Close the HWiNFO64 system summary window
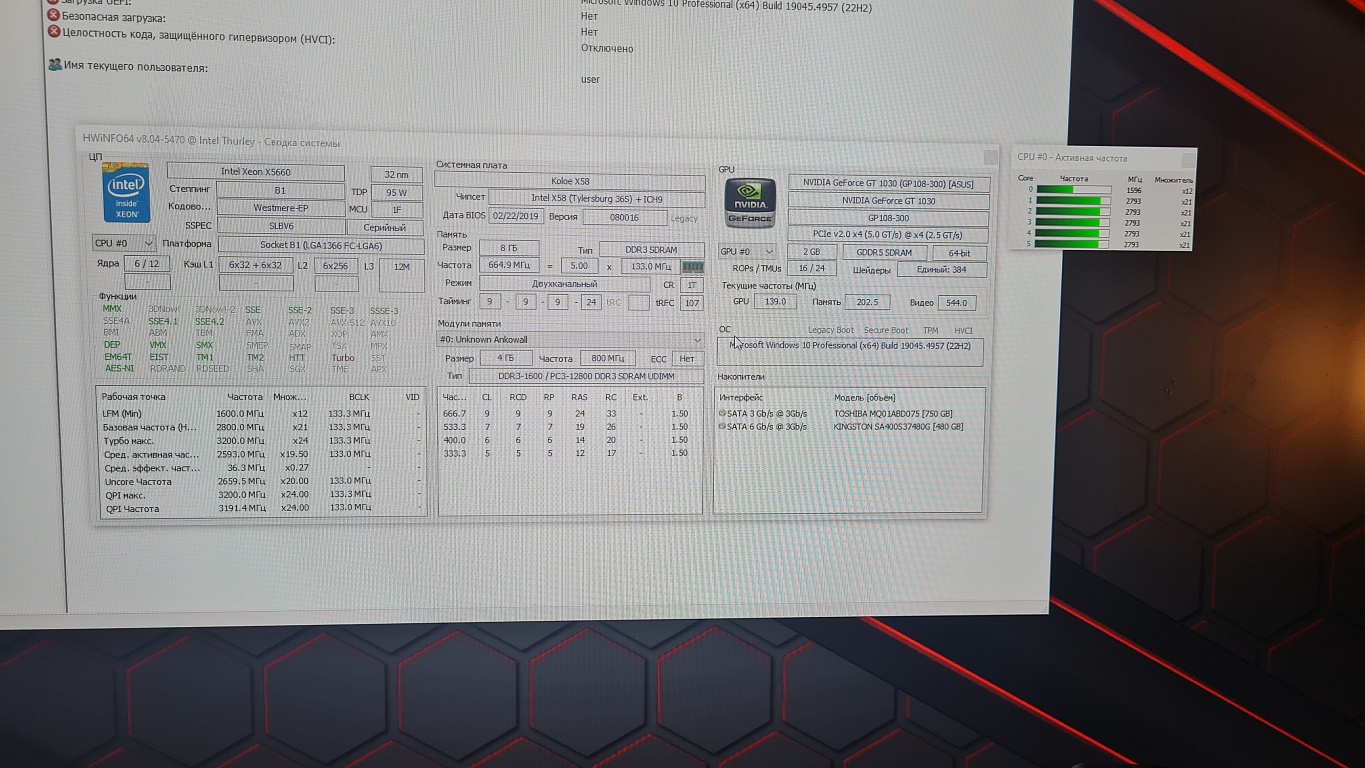The height and width of the screenshot is (768, 1365). pos(990,157)
